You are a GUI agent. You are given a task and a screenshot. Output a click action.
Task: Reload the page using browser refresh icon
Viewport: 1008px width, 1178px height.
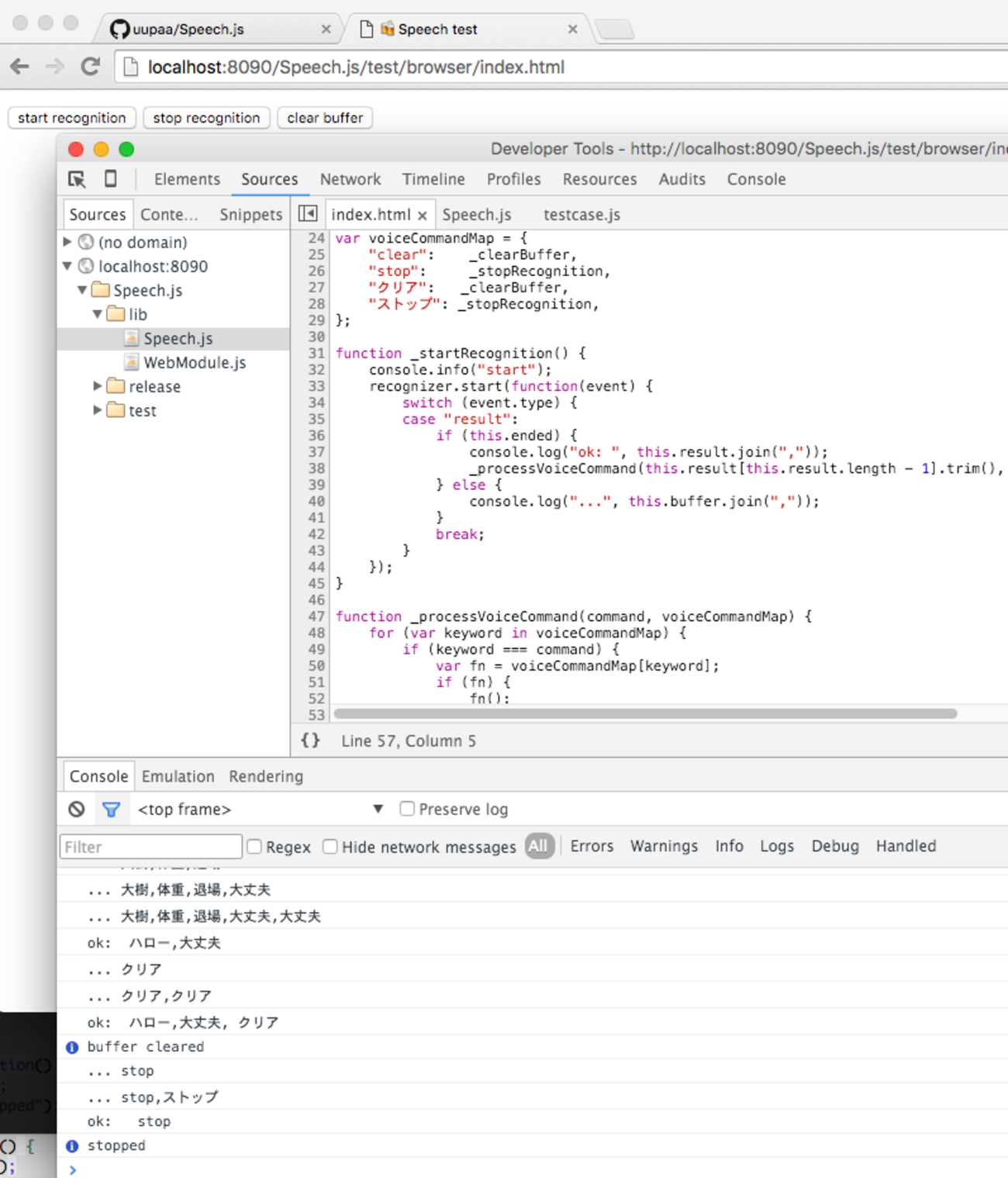pos(91,67)
